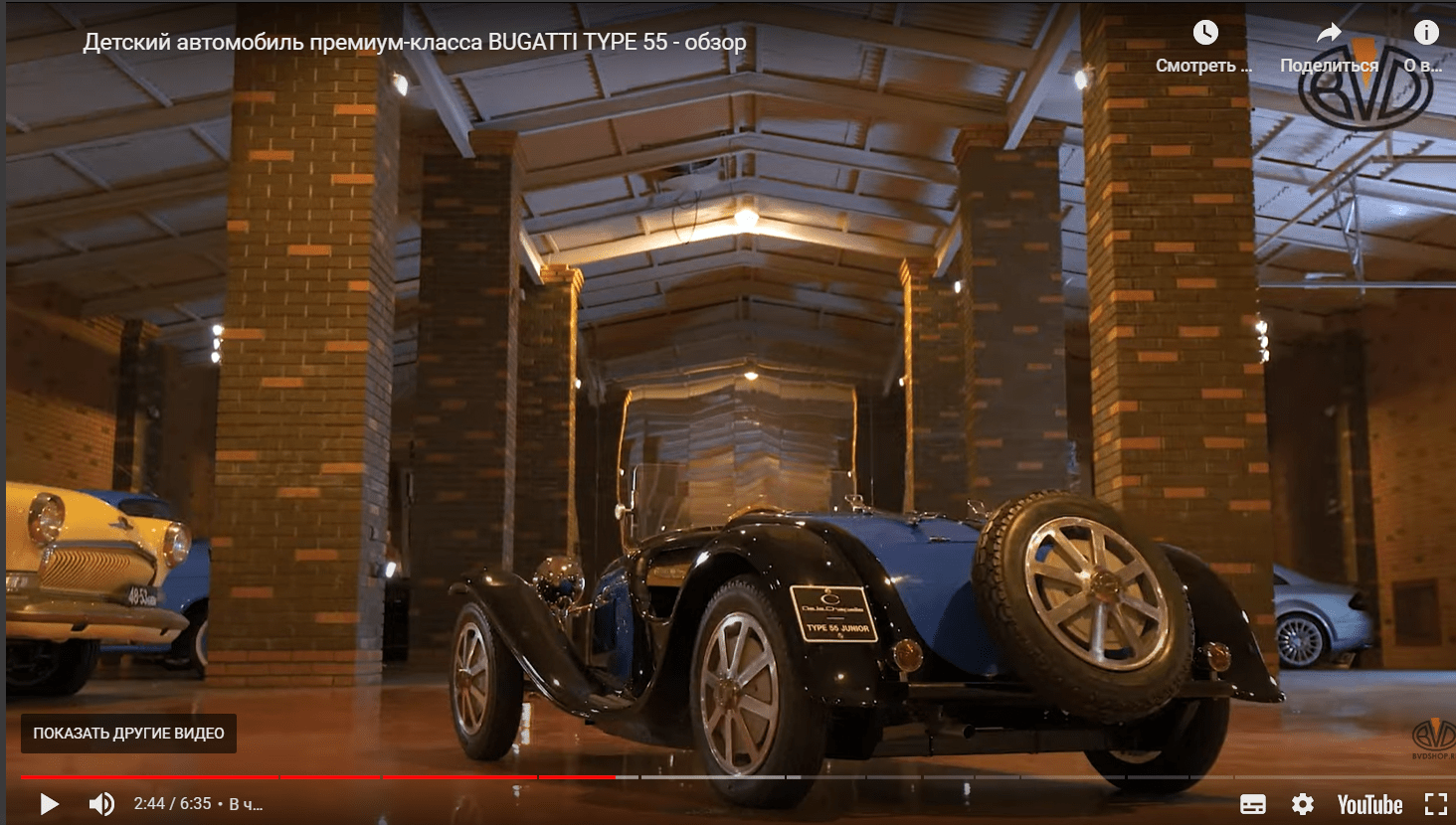Open the video info icon
Image resolution: width=1456 pixels, height=825 pixels.
(1426, 33)
